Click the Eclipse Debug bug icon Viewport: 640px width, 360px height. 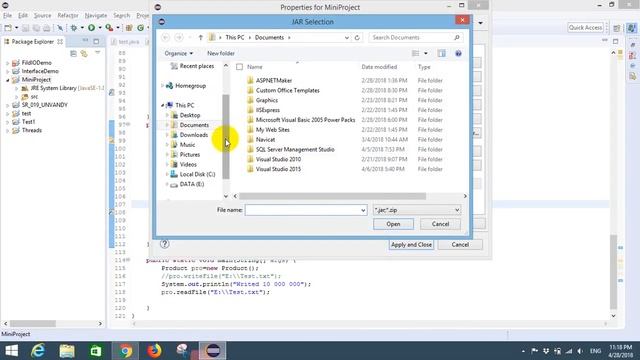74,28
